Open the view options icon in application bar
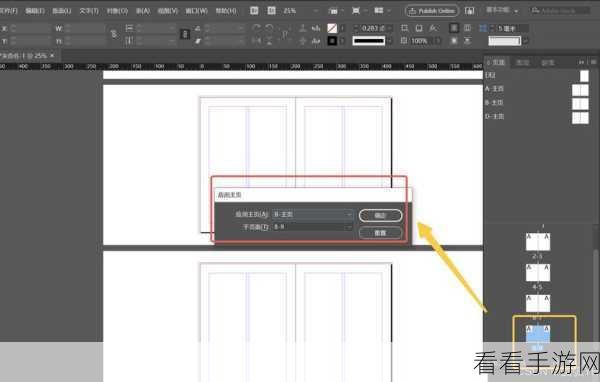 333,11
